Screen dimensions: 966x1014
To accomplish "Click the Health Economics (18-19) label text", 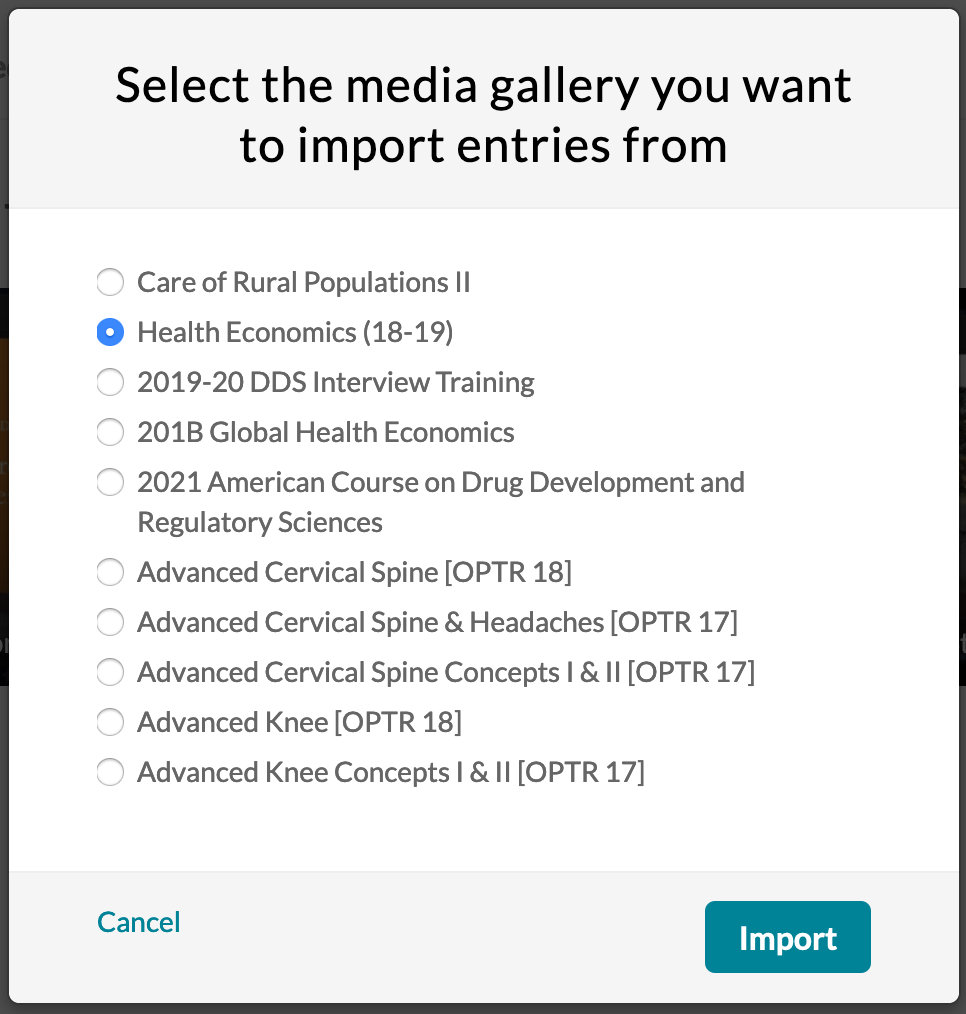I will 295,332.
